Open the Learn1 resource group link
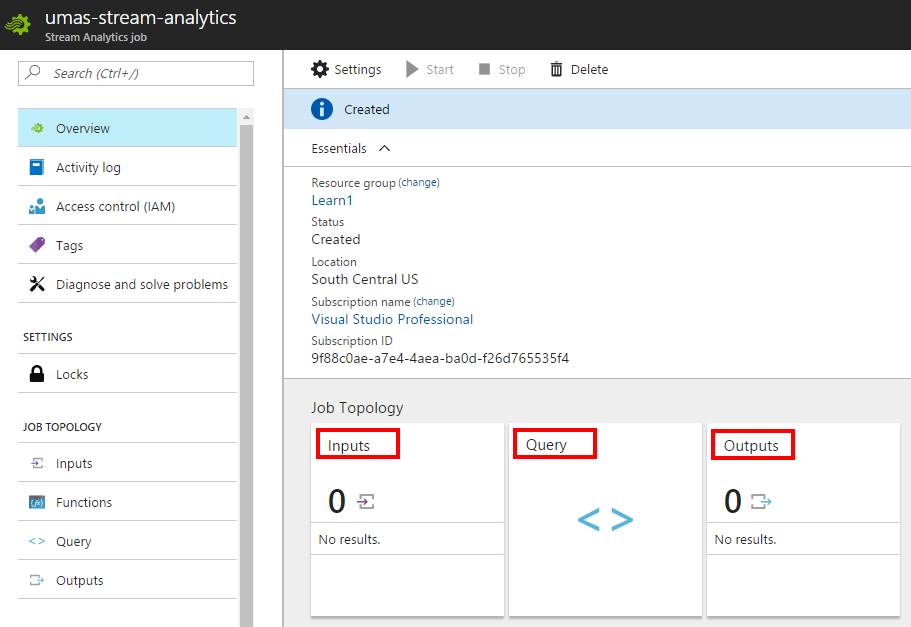The image size is (911, 627). point(332,200)
